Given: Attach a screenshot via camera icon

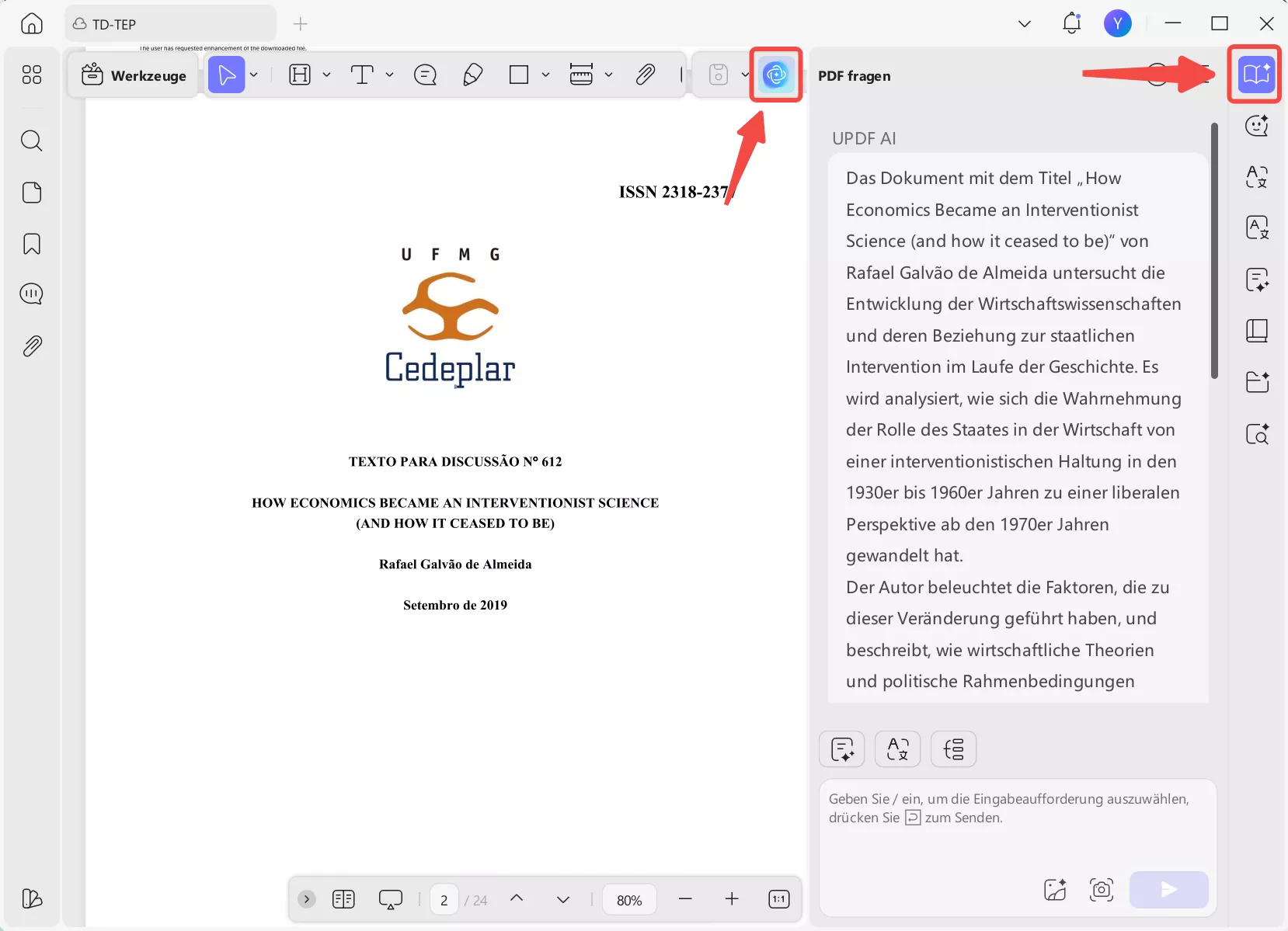Looking at the screenshot, I should pyautogui.click(x=1102, y=891).
